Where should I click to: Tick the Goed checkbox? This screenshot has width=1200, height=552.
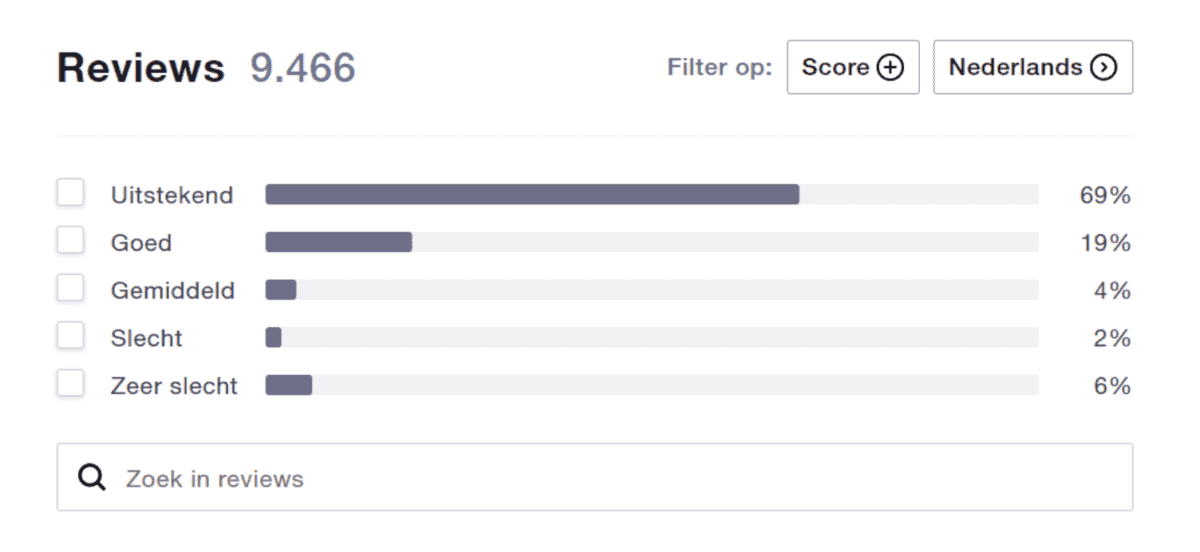coord(70,240)
